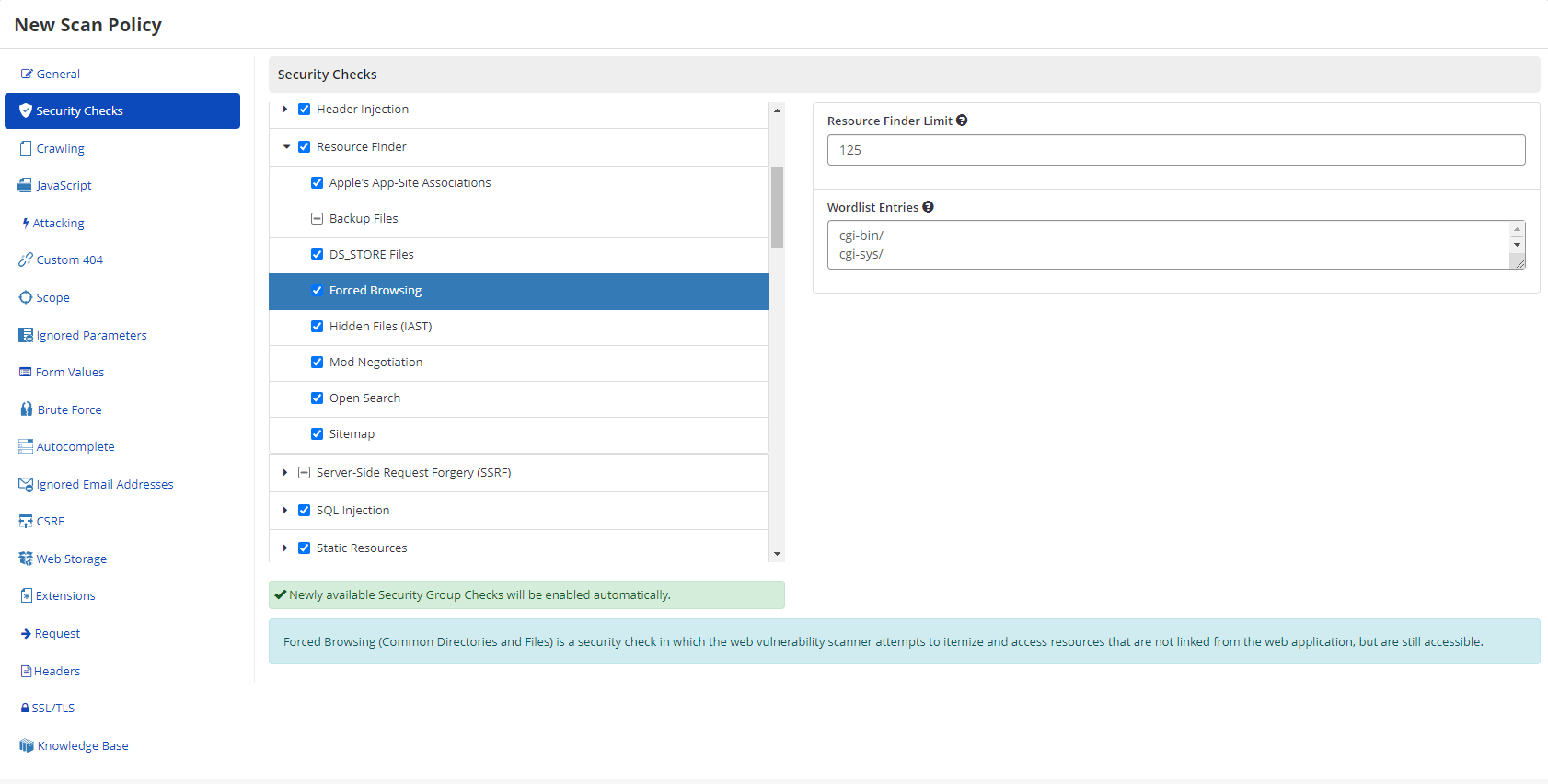The height and width of the screenshot is (784, 1548).
Task: Click the Scope target icon
Action: [x=26, y=297]
